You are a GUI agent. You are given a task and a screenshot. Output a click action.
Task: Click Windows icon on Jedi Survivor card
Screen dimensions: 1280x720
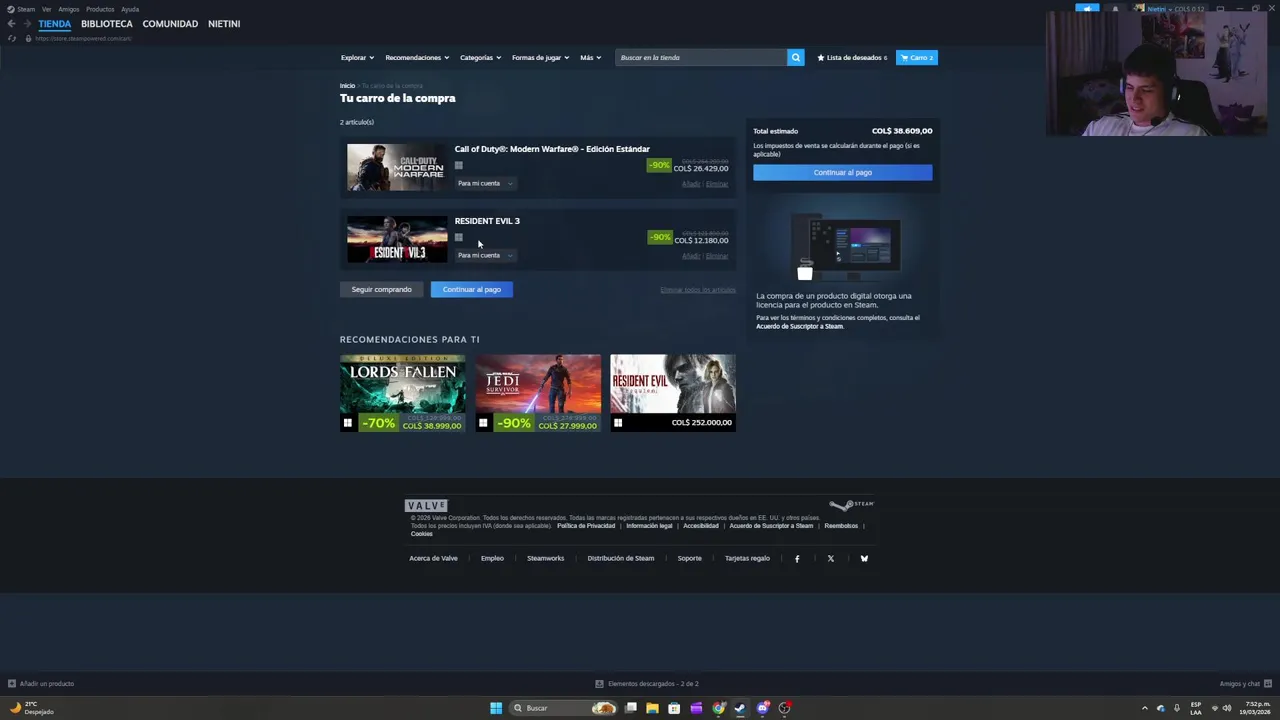[x=483, y=423]
